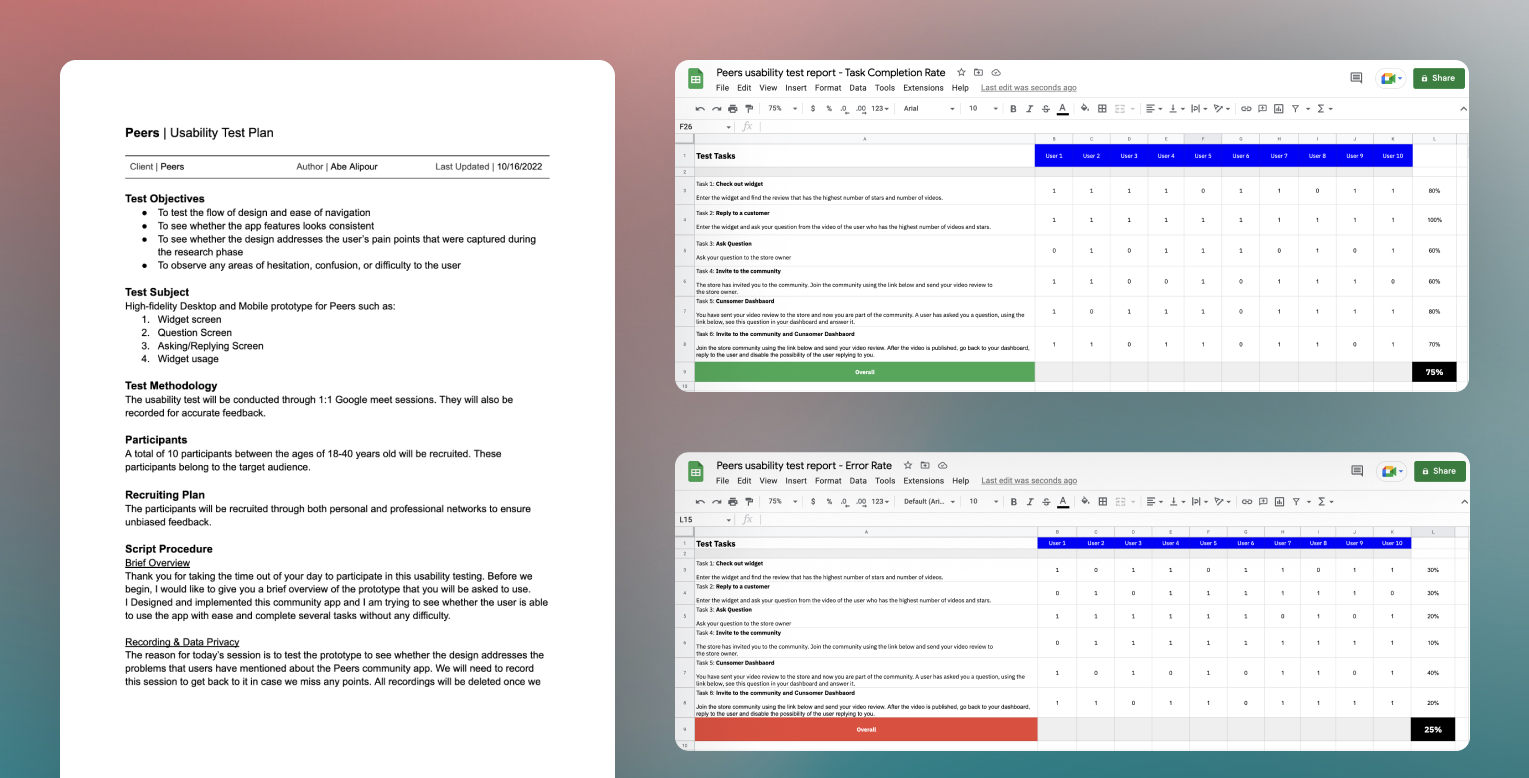Viewport: 1529px width, 778px height.
Task: Check cloud save status of Task Completion Rate
Action: (996, 72)
